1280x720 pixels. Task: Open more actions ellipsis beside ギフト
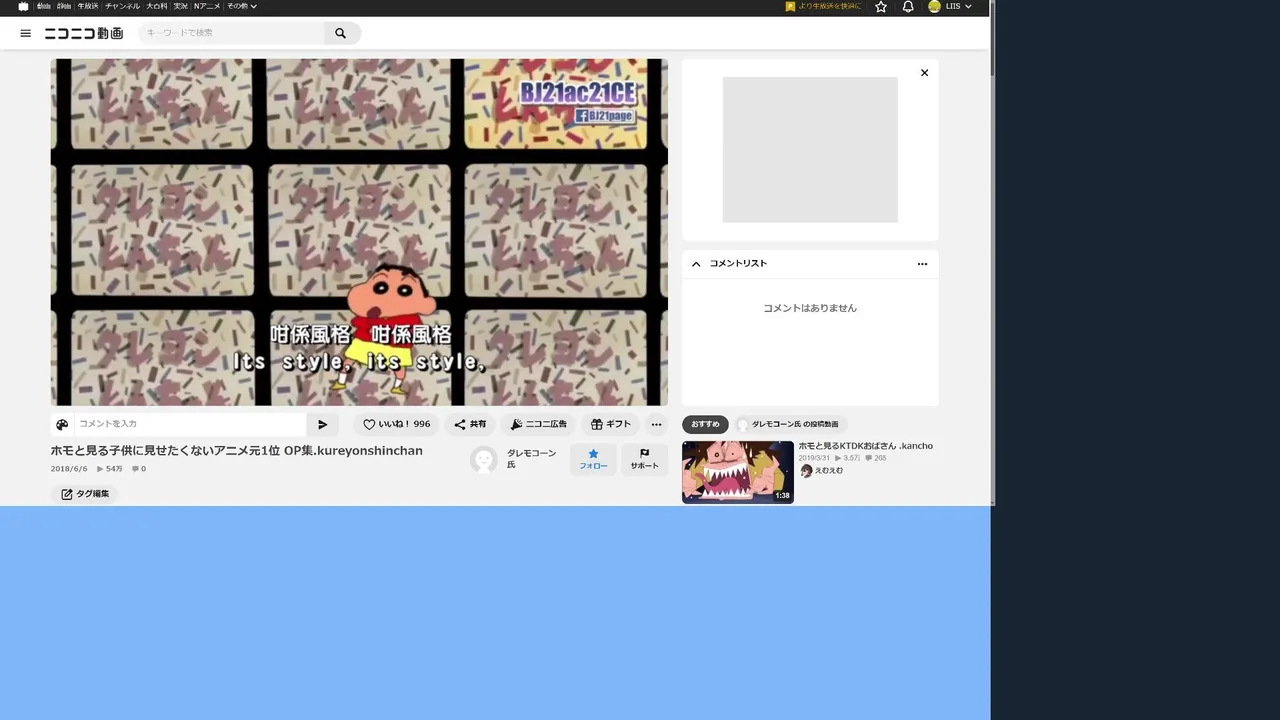coord(656,424)
